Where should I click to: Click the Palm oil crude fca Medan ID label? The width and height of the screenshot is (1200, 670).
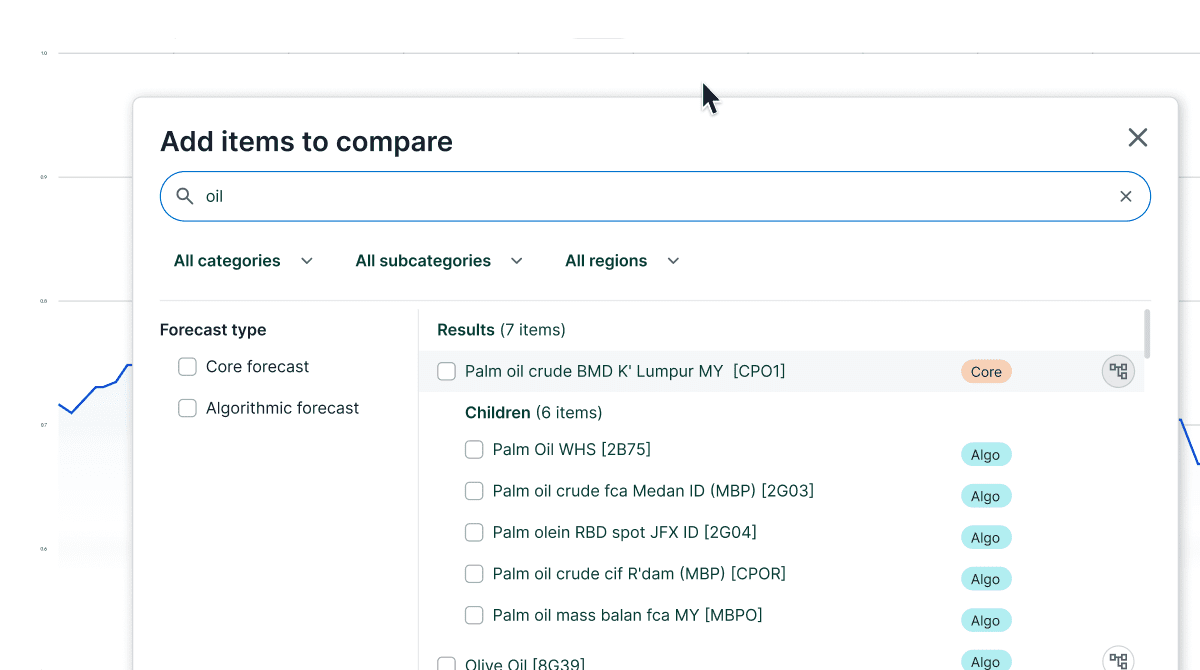click(652, 491)
